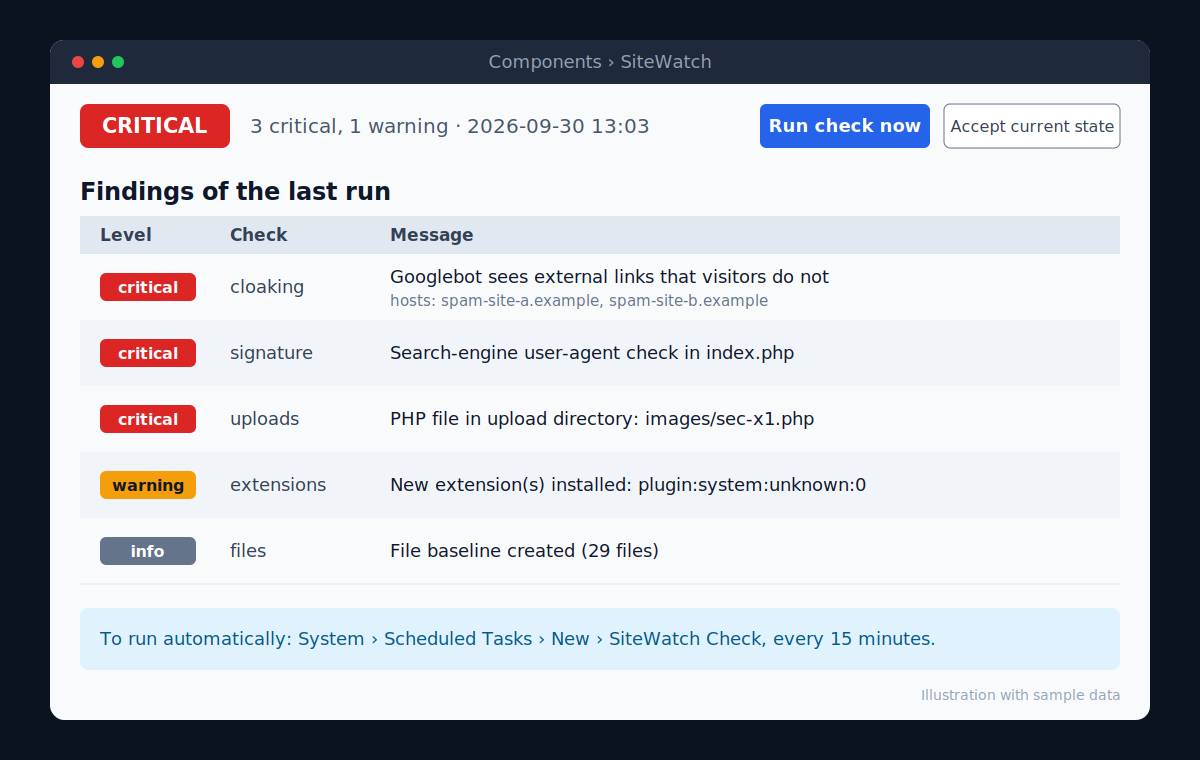
Task: Click the Check column header
Action: point(258,235)
